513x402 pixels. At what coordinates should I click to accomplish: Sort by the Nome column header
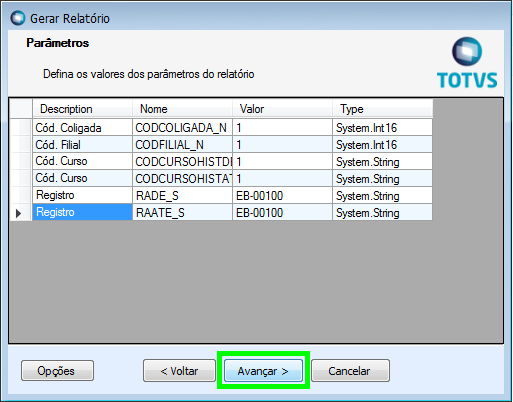(182, 109)
